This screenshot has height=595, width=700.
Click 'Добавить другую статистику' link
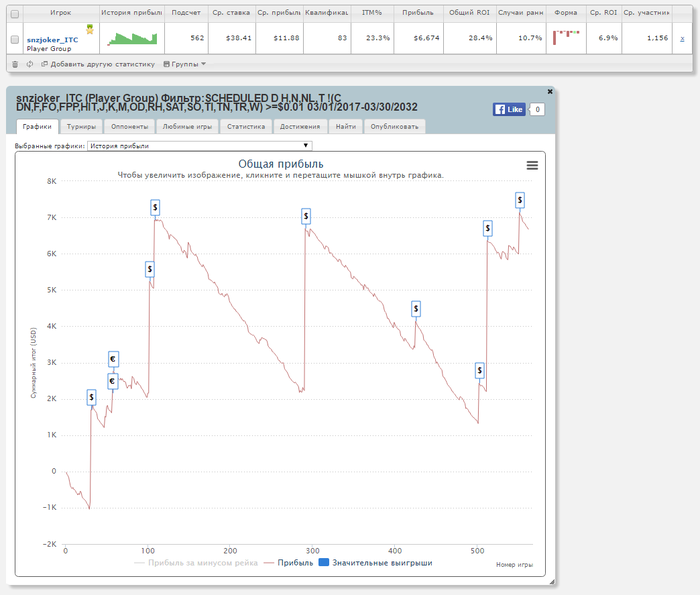tap(98, 64)
